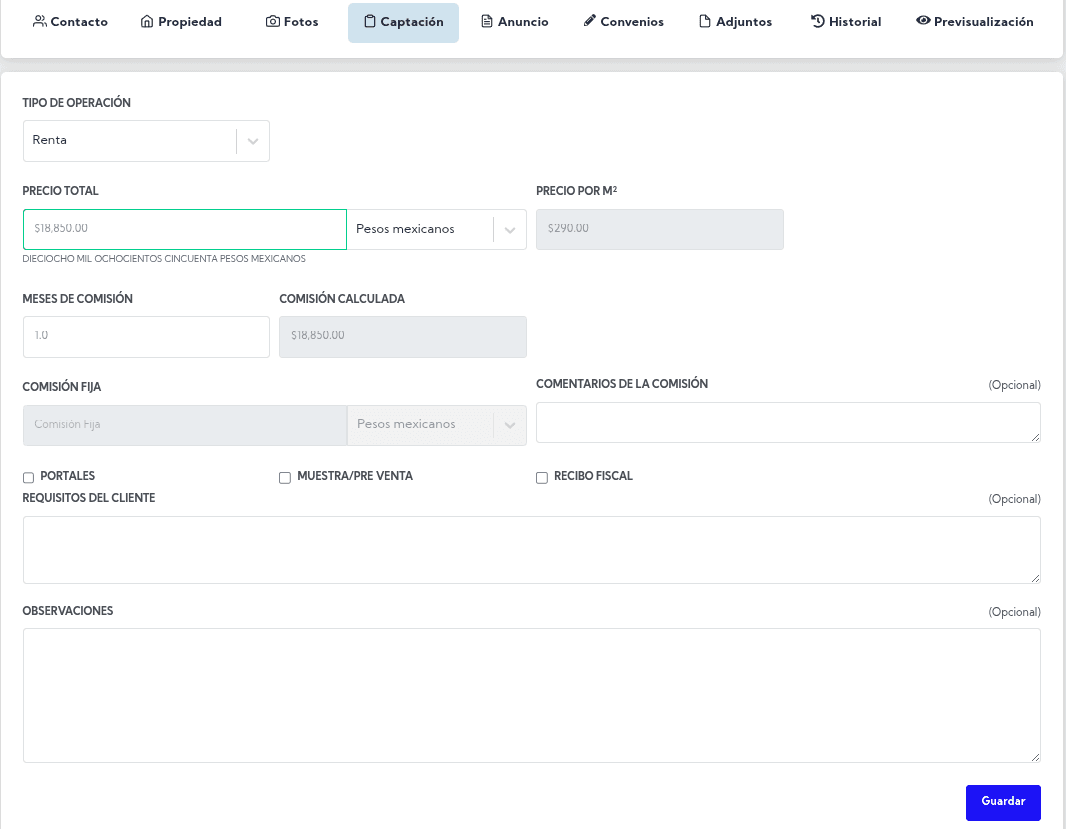
Task: Click the clock icon beside Historial
Action: coord(818,21)
